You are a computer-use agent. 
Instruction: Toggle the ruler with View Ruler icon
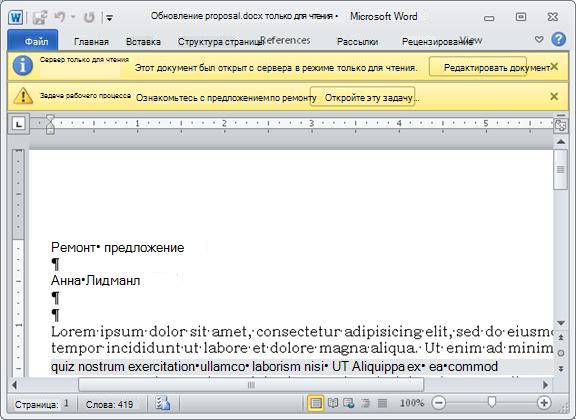[561, 125]
